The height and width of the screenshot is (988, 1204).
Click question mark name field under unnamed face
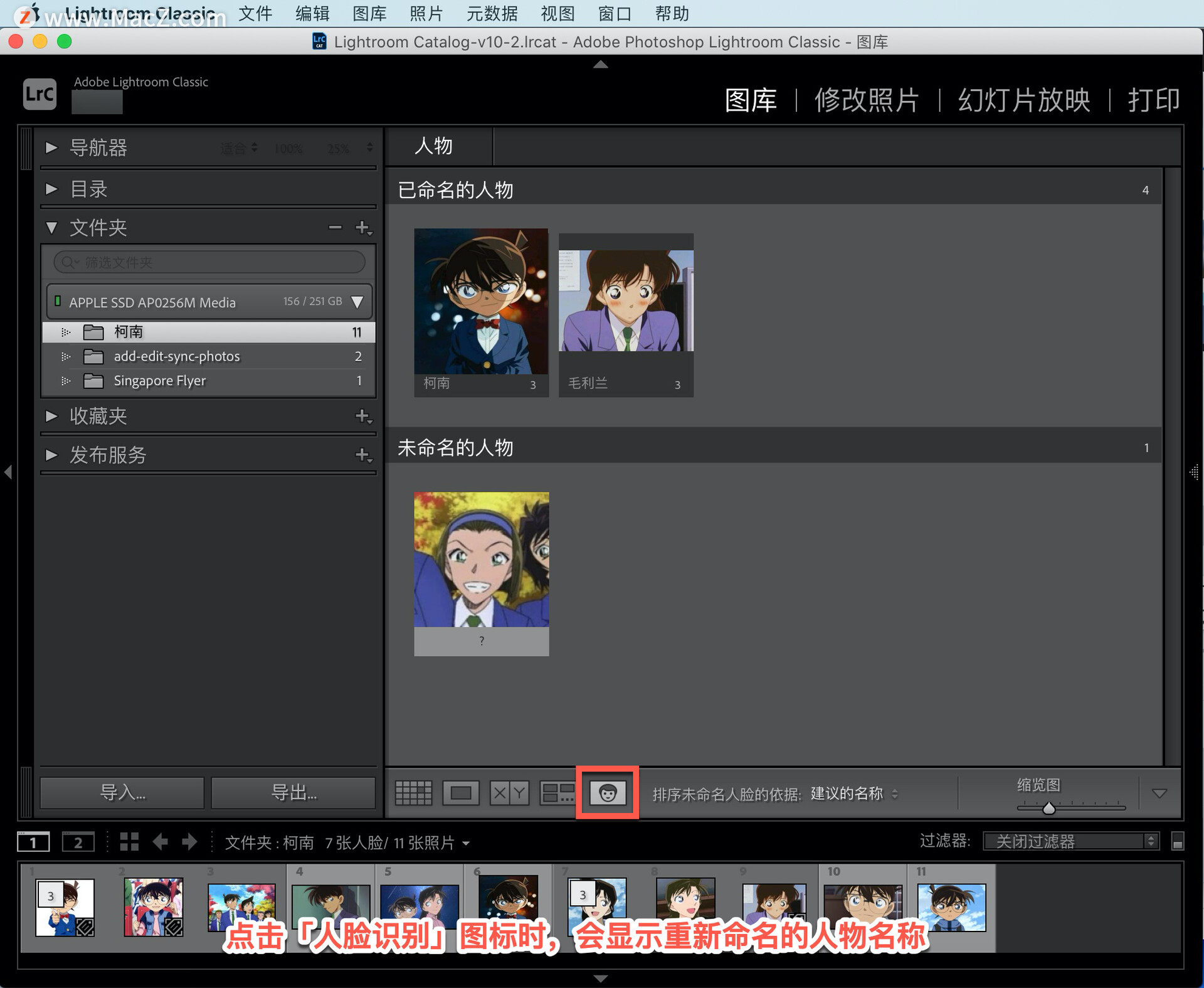(481, 641)
